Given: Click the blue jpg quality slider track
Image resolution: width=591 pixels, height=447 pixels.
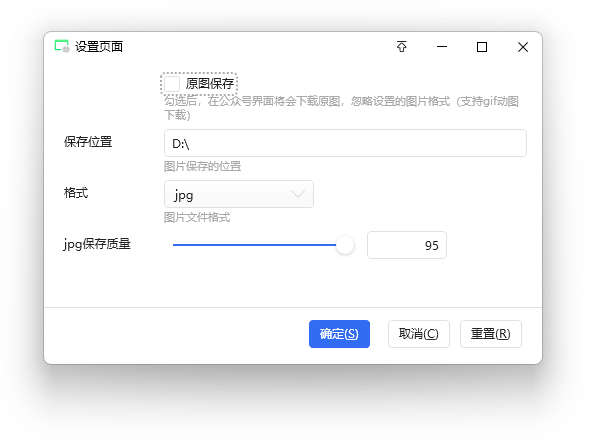Looking at the screenshot, I should [x=254, y=245].
